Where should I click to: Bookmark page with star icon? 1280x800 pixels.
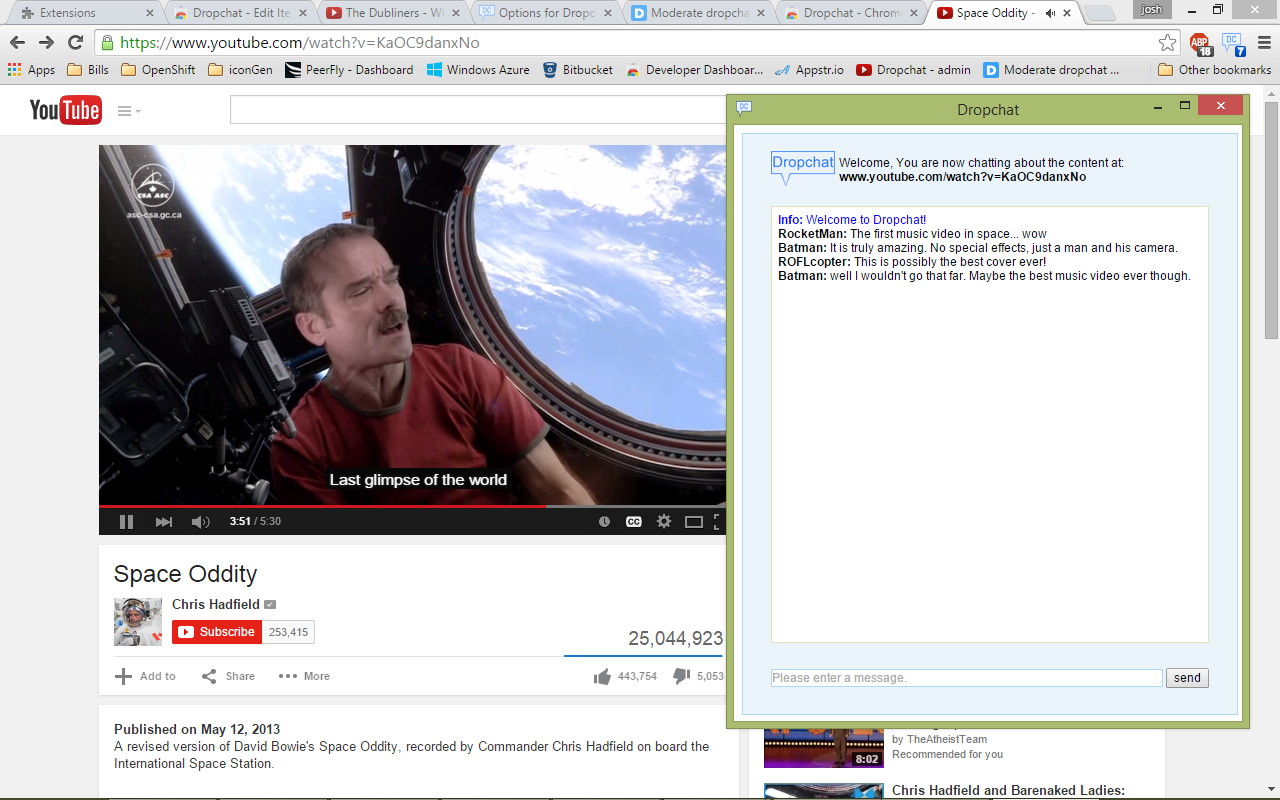(1167, 43)
